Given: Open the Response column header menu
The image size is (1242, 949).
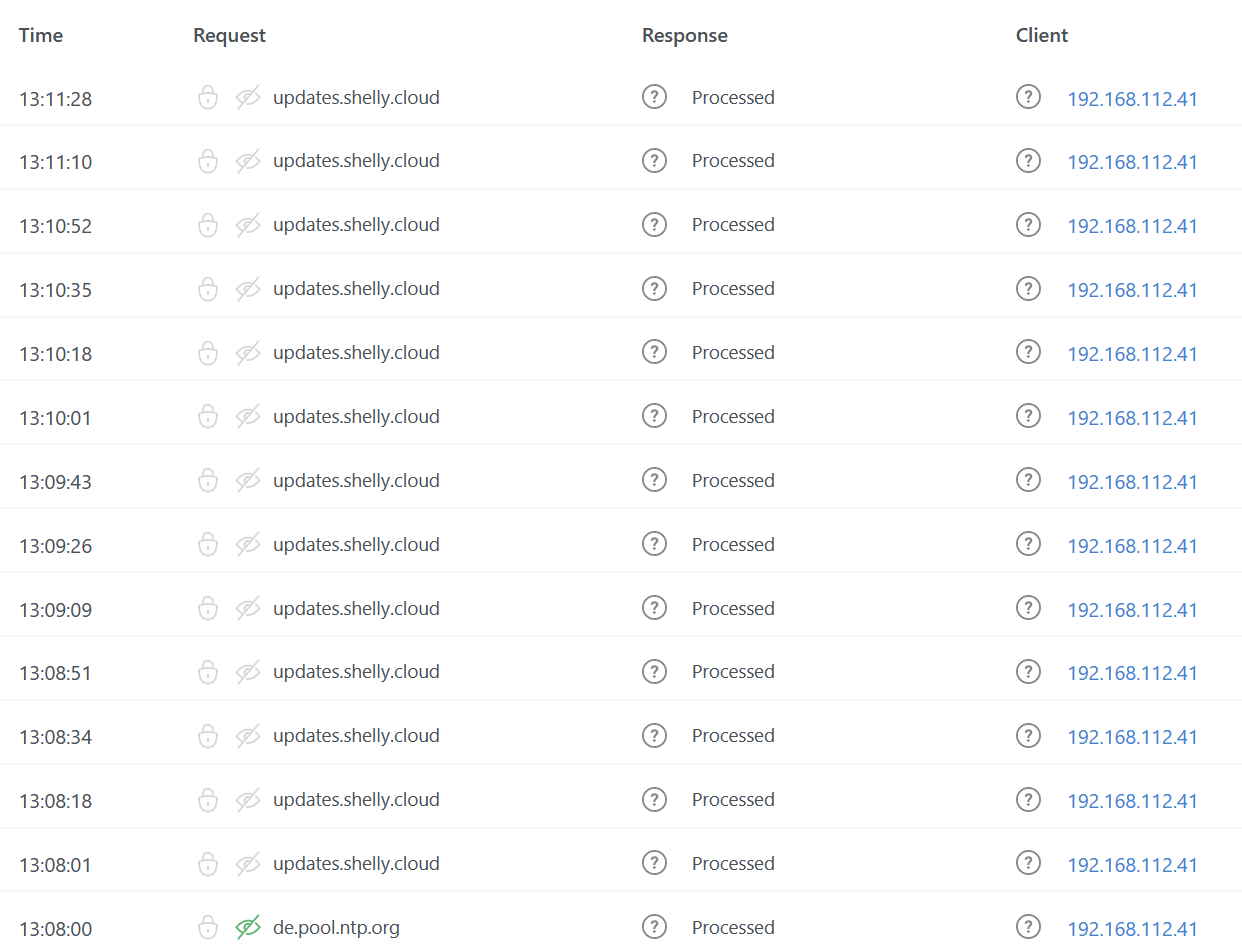Looking at the screenshot, I should pyautogui.click(x=684, y=35).
